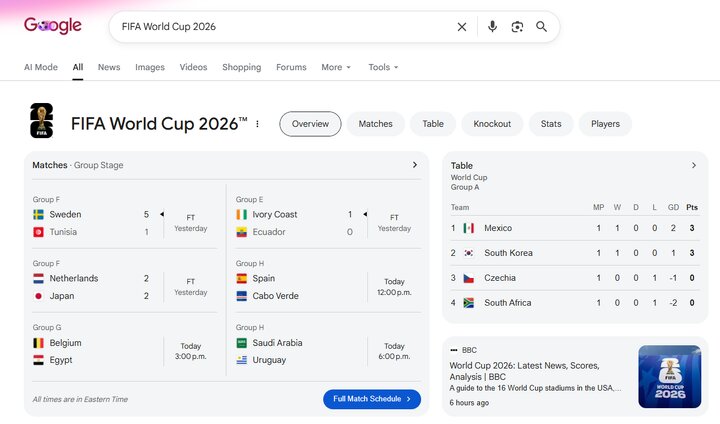The image size is (720, 424).
Task: Select the Players chip
Action: coord(605,124)
